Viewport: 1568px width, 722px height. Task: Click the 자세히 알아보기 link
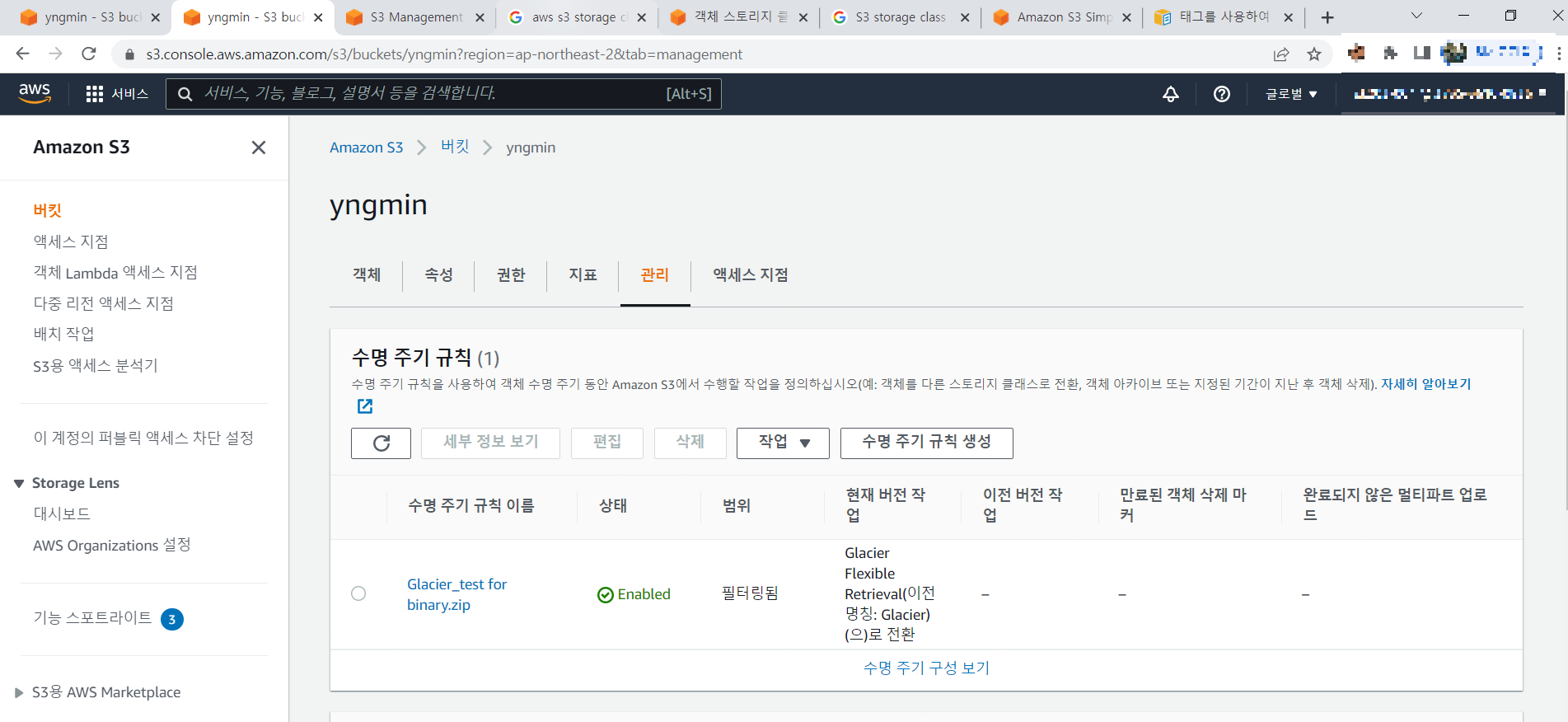(x=1425, y=384)
